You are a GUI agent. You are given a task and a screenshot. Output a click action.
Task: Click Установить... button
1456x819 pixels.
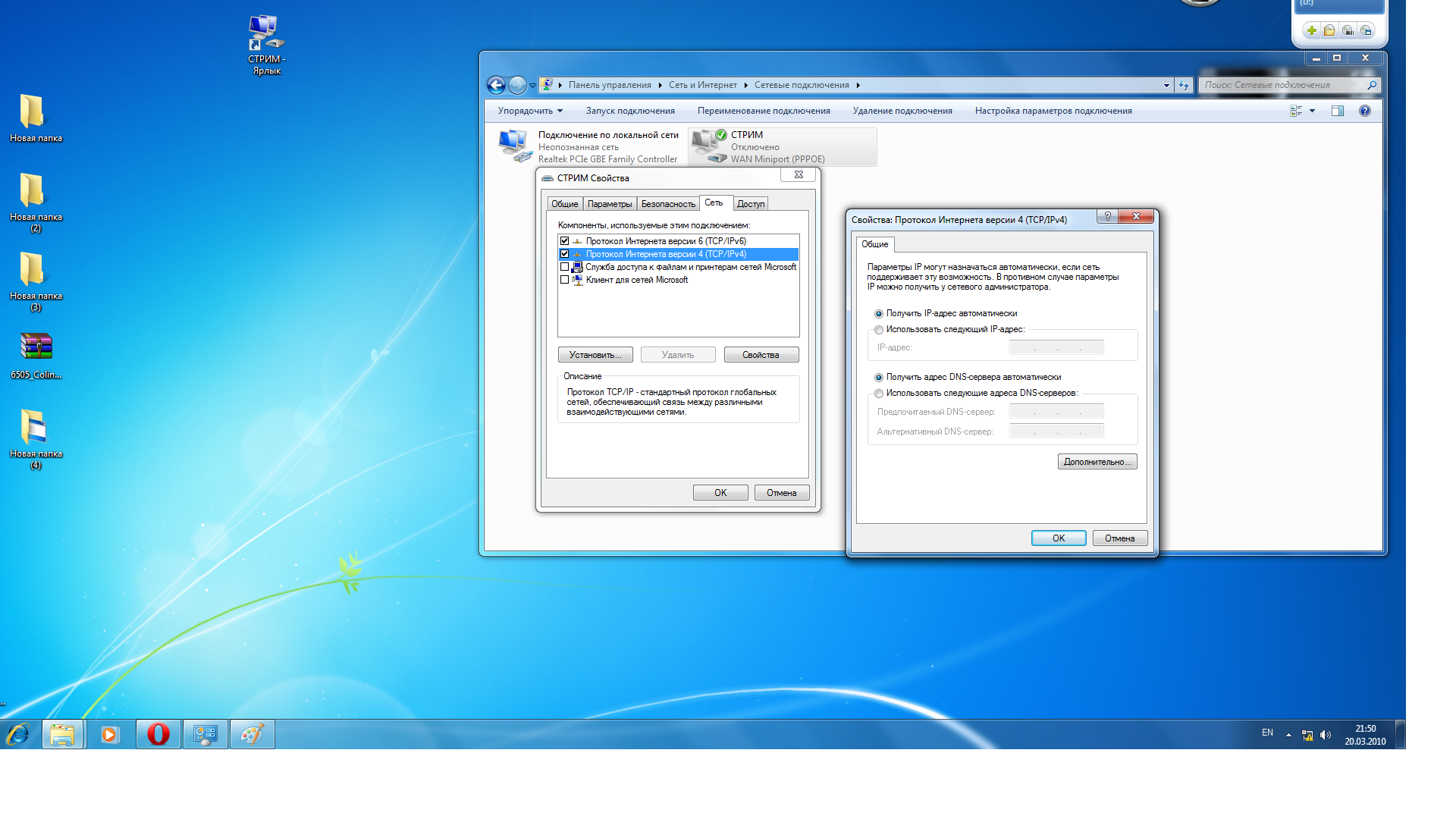coord(595,355)
